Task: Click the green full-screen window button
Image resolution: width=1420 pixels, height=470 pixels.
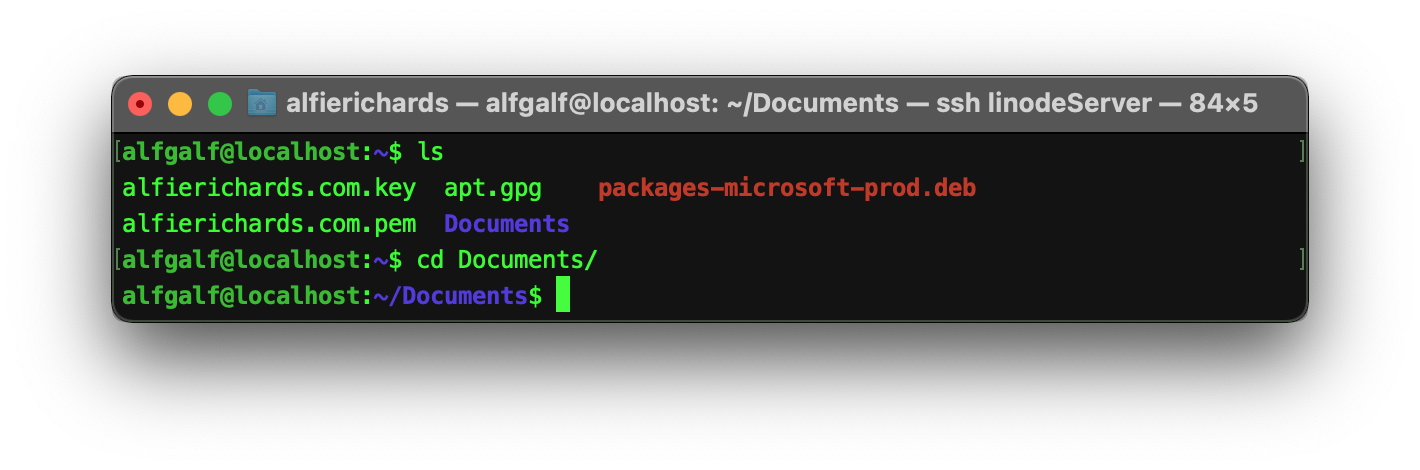Action: tap(220, 103)
